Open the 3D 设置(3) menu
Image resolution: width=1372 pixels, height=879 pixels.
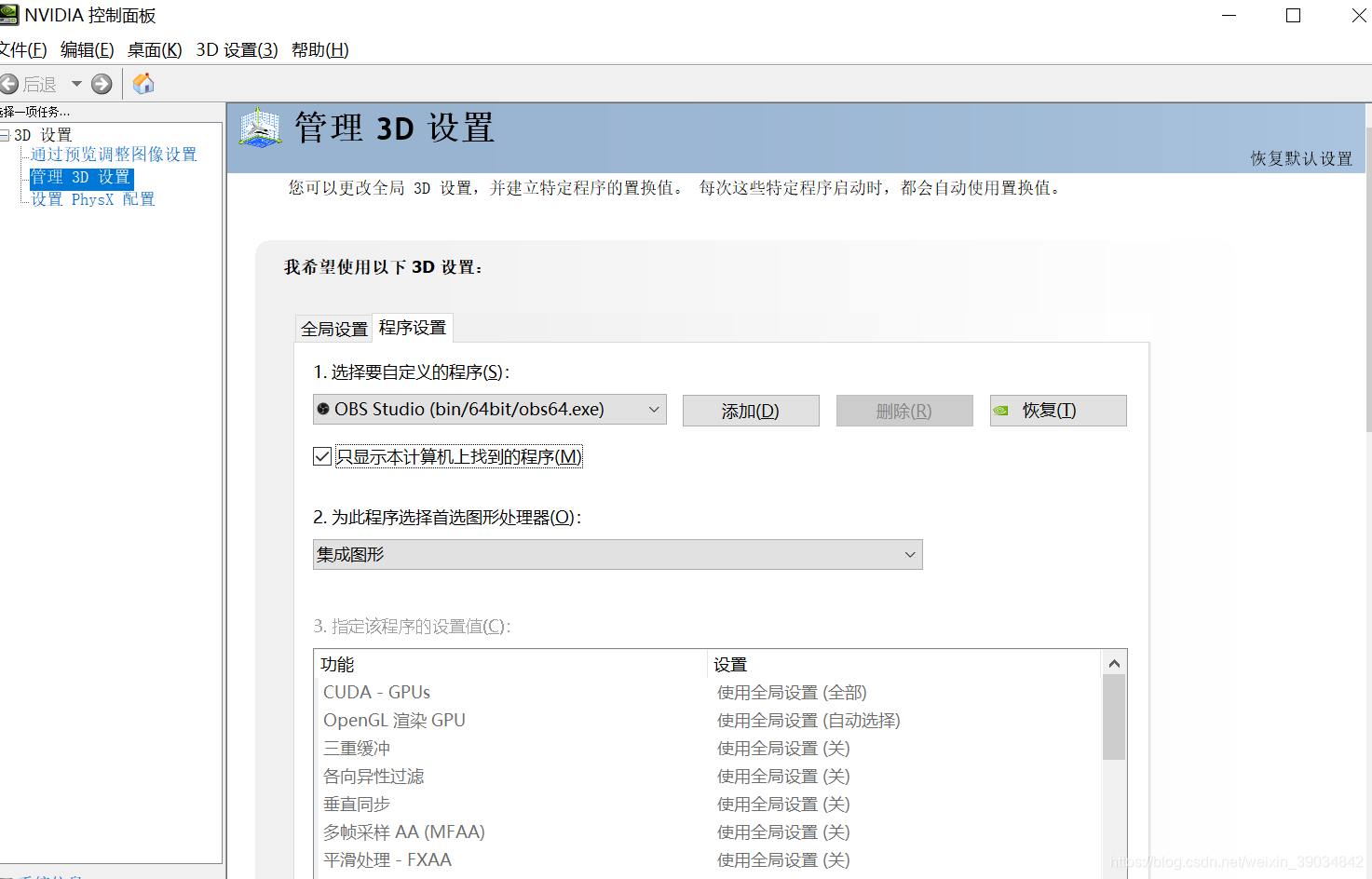click(237, 50)
